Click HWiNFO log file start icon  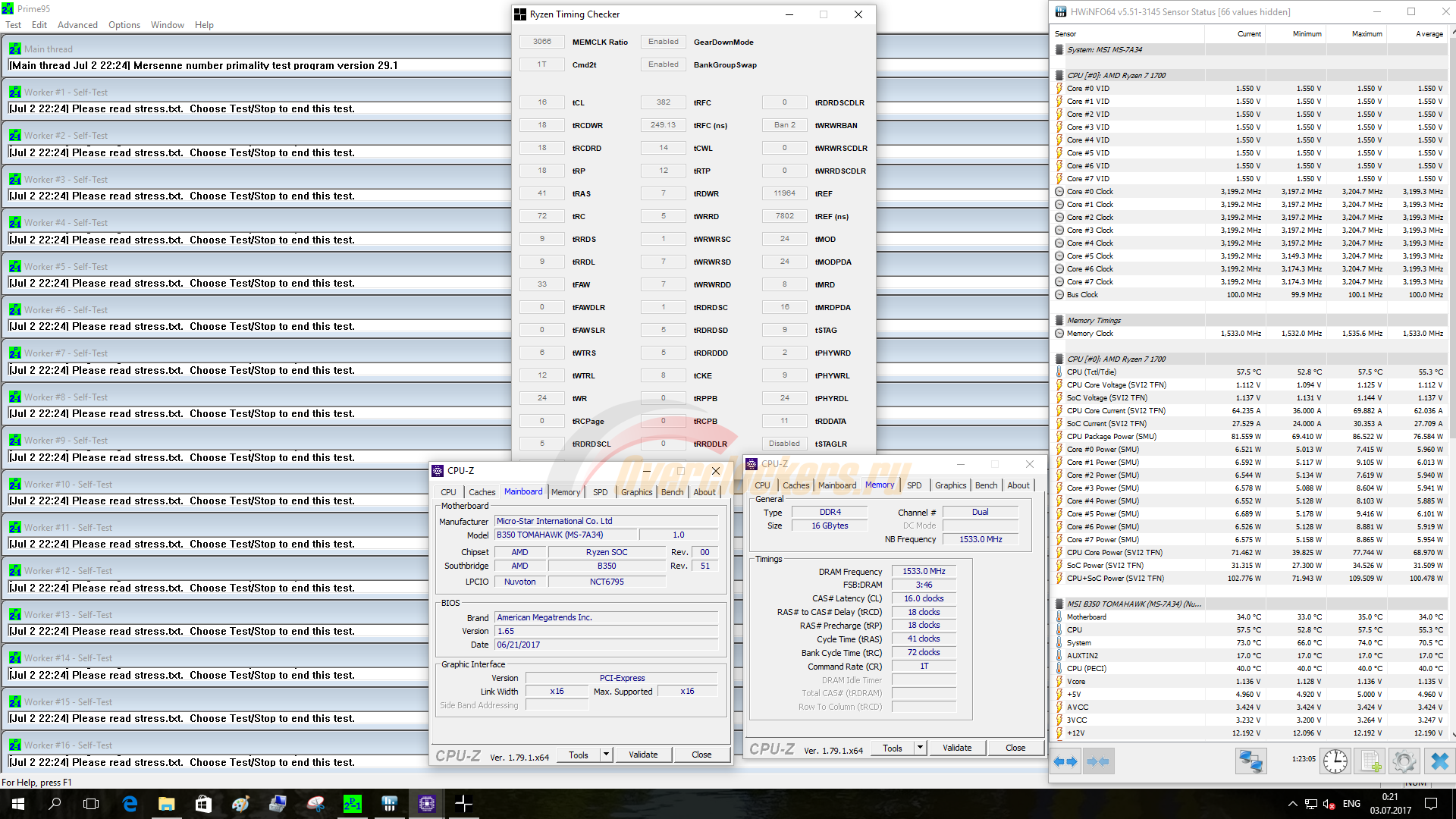(1370, 761)
